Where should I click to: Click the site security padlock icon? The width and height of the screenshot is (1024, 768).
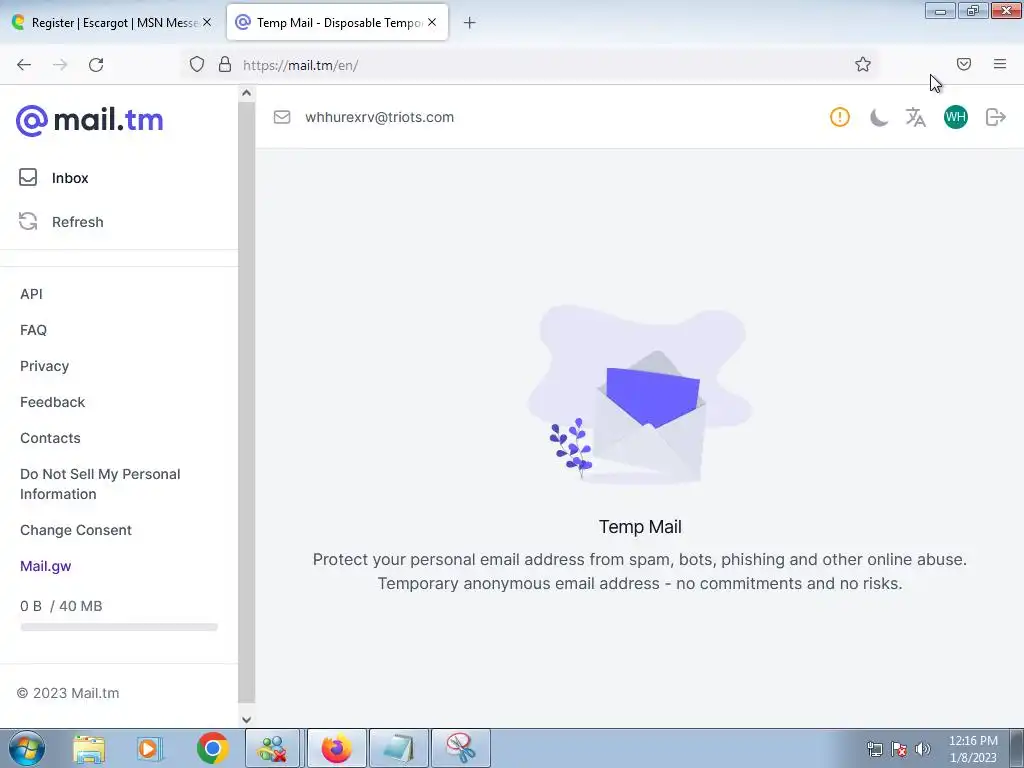tap(225, 64)
